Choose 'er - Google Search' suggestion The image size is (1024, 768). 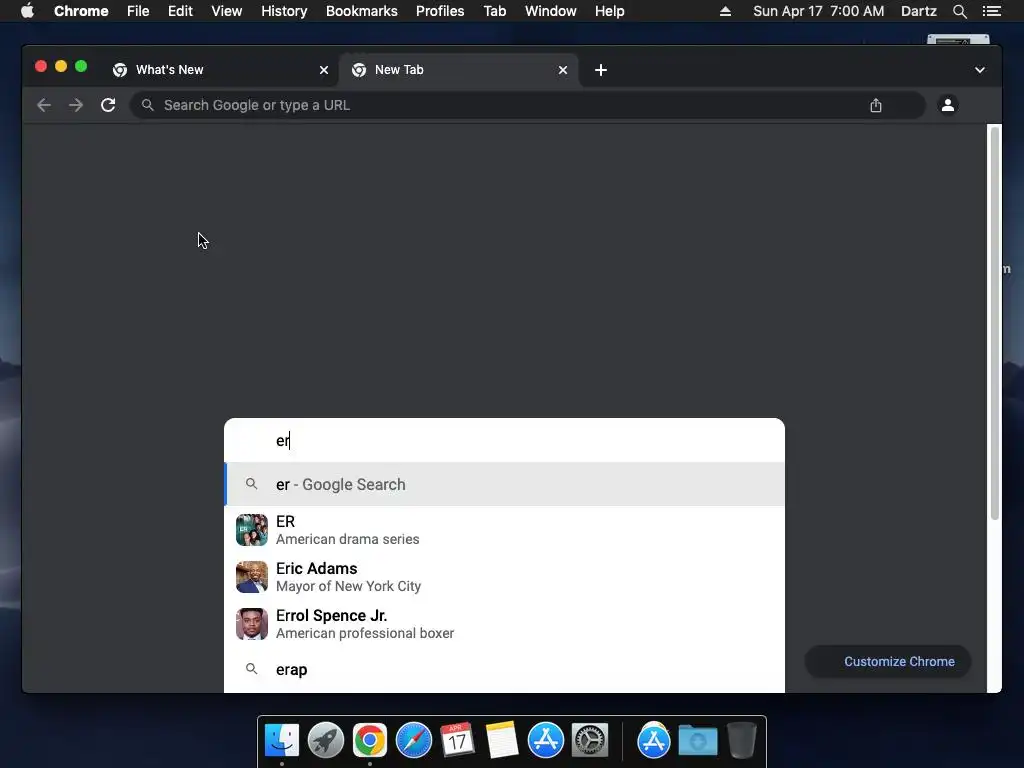coord(504,485)
